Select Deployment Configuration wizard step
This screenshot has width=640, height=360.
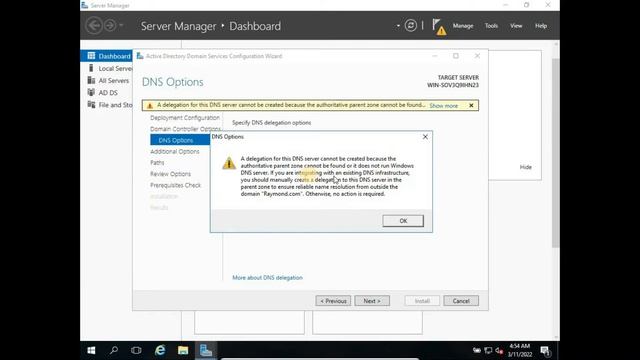point(185,118)
